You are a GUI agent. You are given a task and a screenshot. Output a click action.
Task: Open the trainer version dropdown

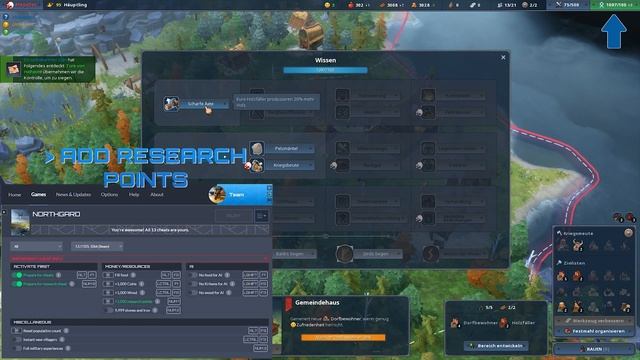[x=97, y=247]
